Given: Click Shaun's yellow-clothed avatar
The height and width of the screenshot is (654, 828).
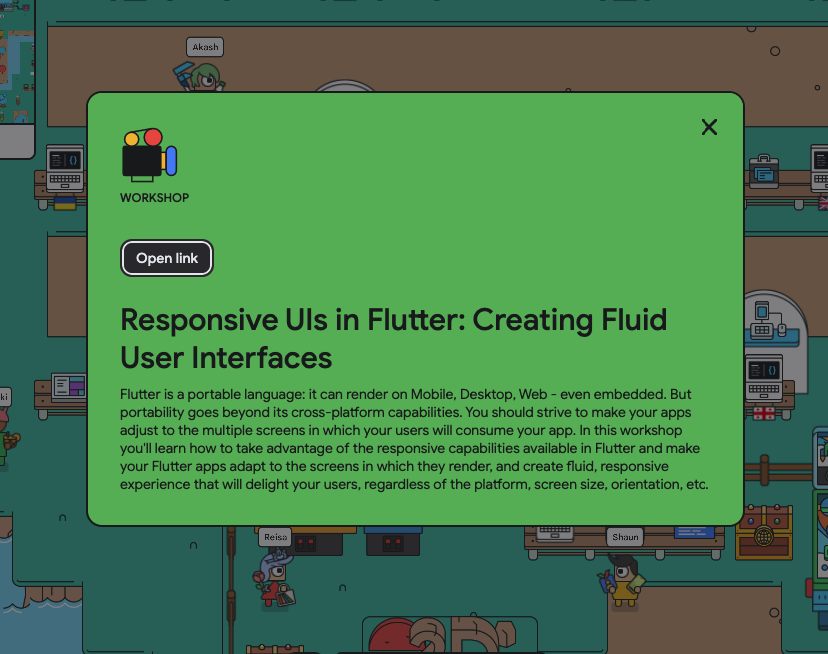Looking at the screenshot, I should 623,581.
